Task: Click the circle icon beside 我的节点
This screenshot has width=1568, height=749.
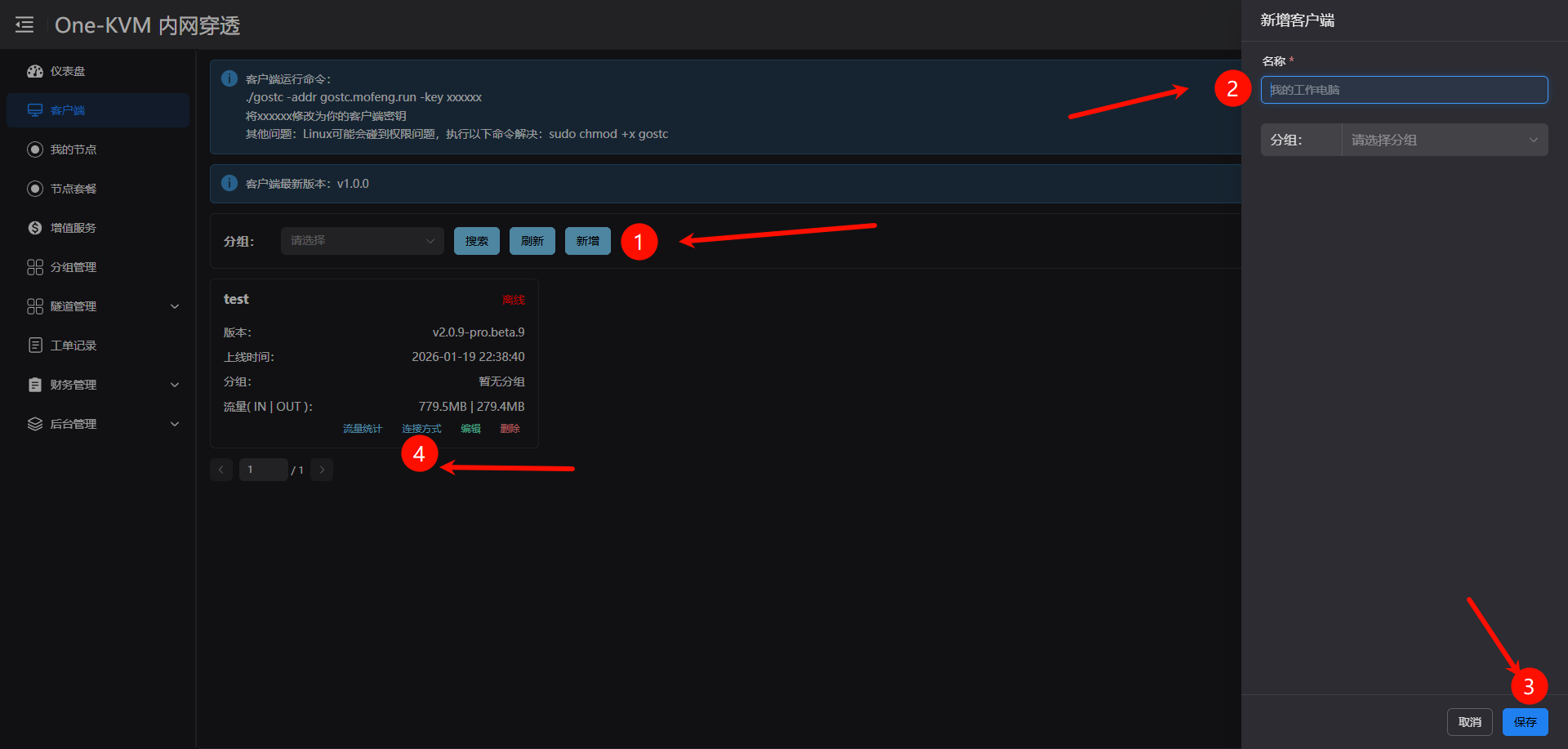Action: (x=35, y=149)
